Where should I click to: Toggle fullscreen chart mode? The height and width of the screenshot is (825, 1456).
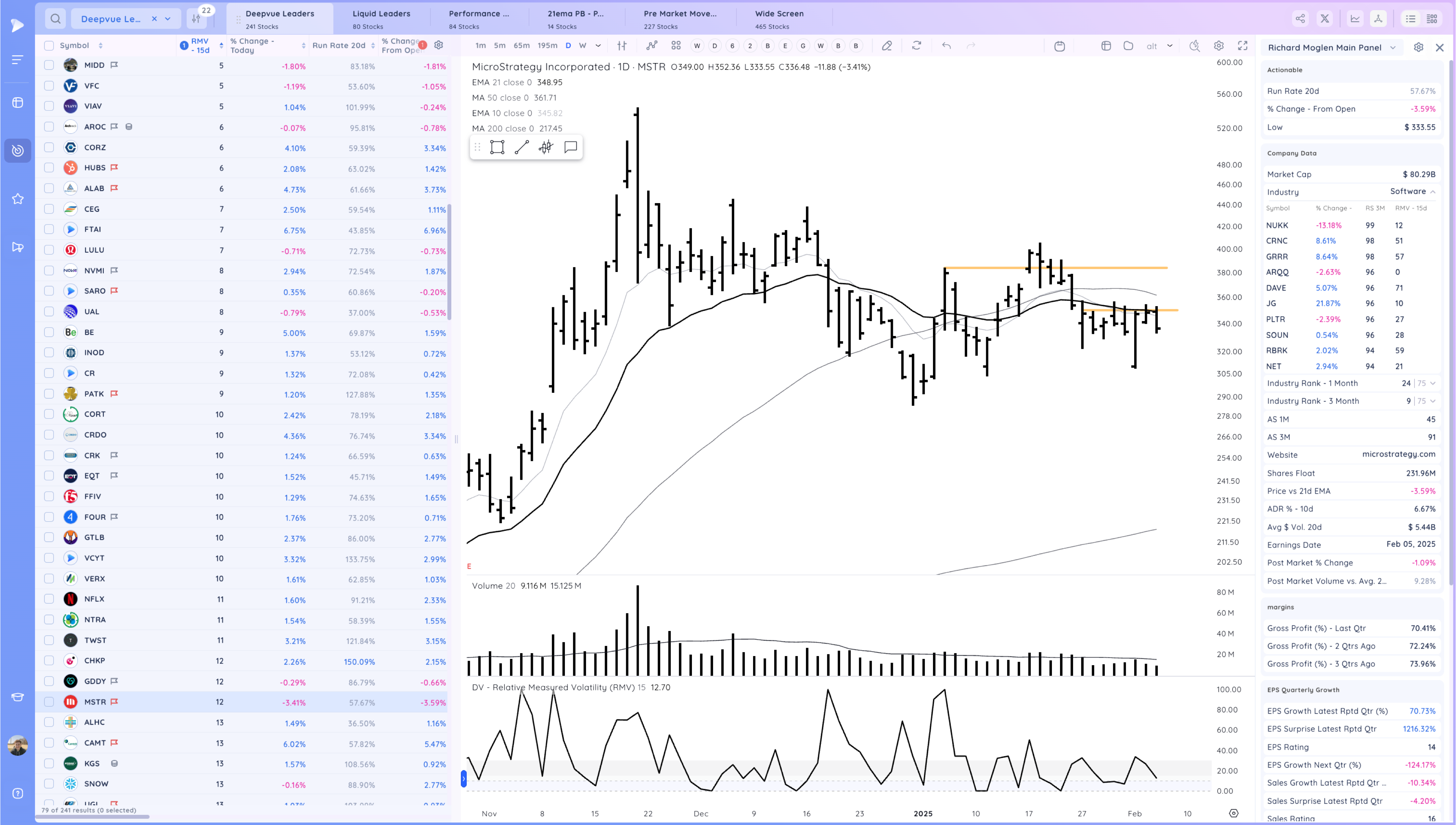tap(1242, 46)
